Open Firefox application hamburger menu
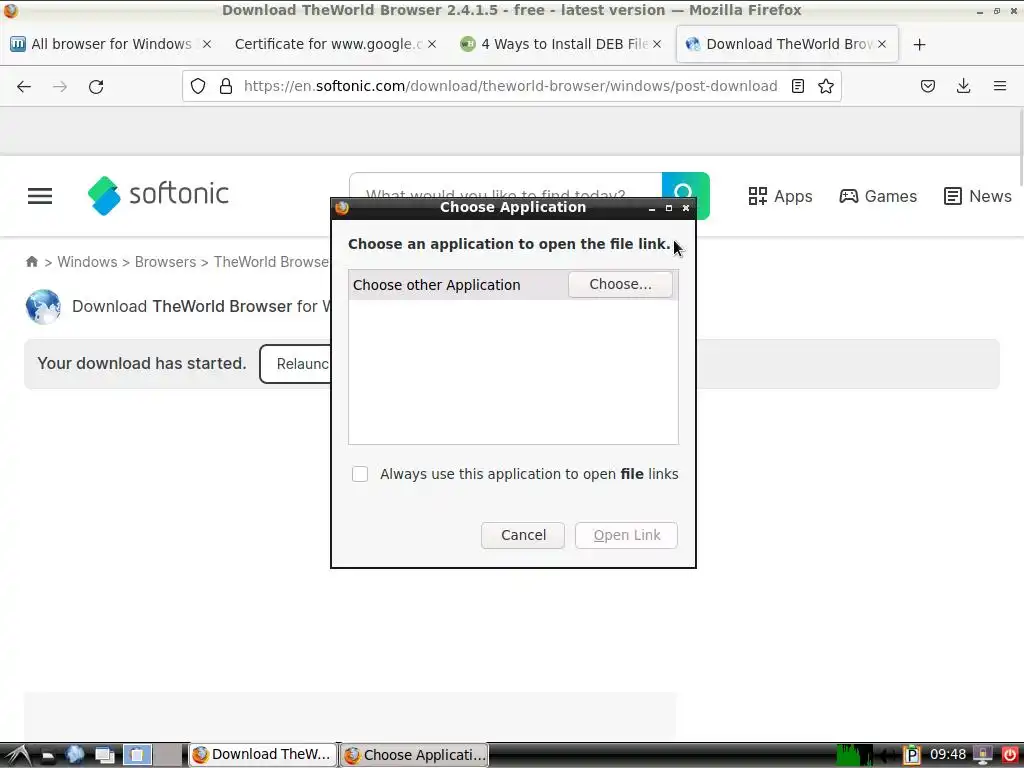Screen dimensions: 1024x768 pyautogui.click(x=1000, y=86)
